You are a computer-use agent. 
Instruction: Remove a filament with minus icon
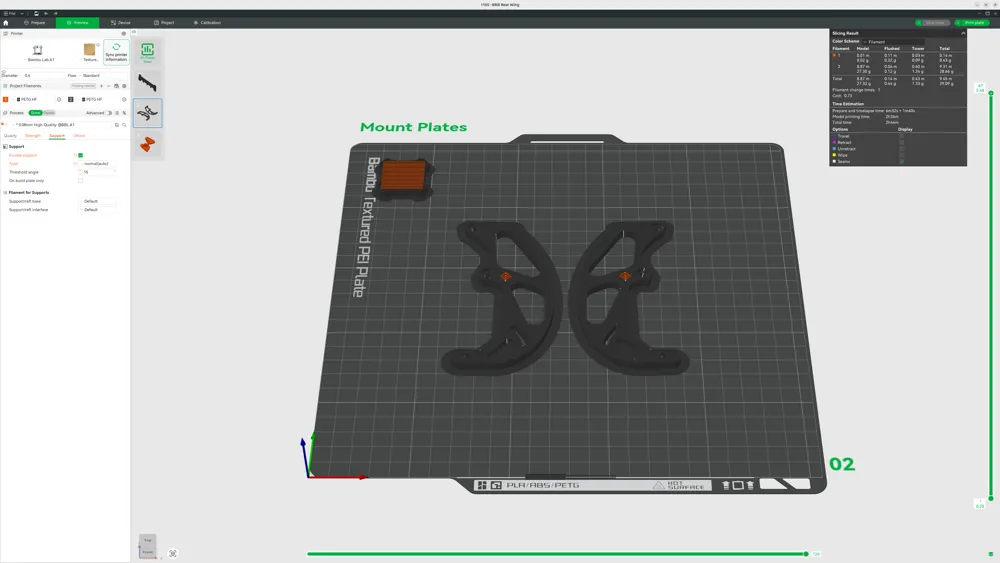tap(108, 85)
